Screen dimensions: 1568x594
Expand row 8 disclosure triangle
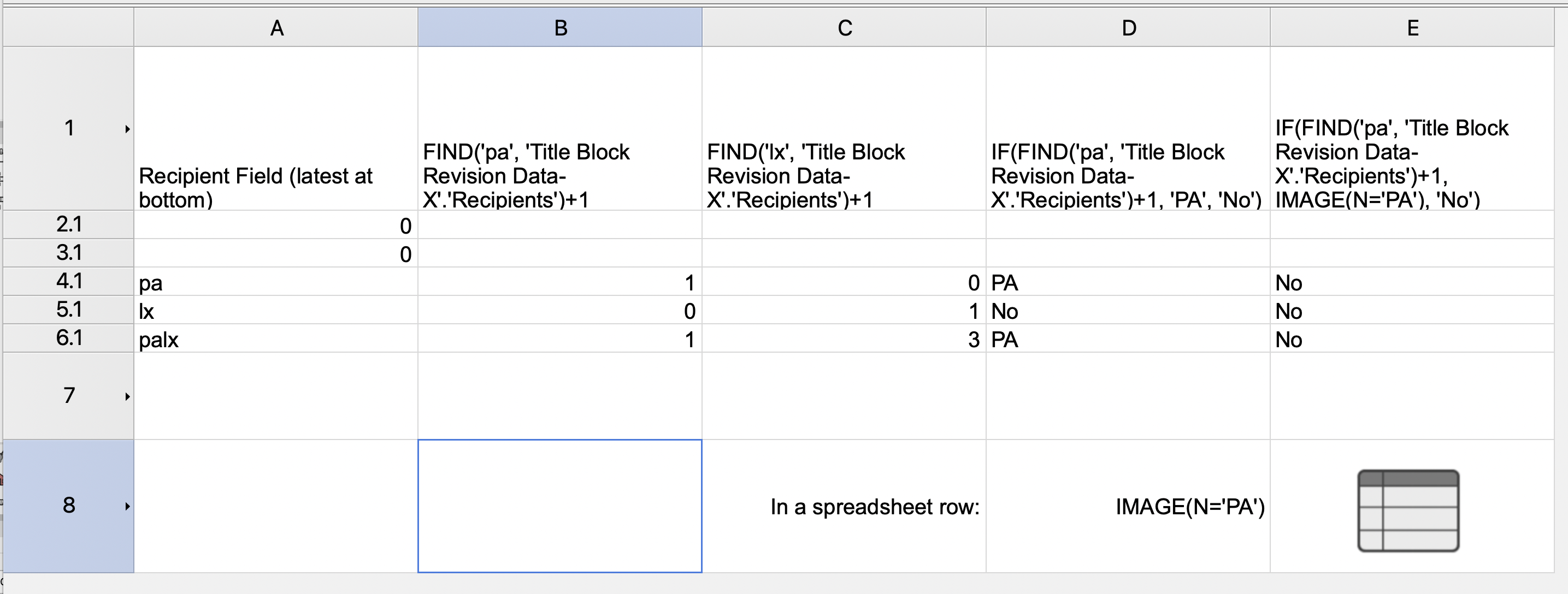tap(127, 506)
